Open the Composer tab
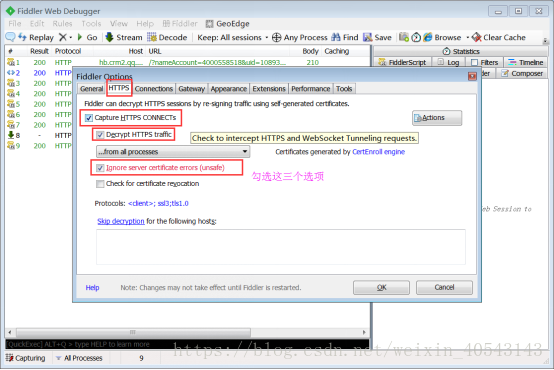 click(522, 73)
